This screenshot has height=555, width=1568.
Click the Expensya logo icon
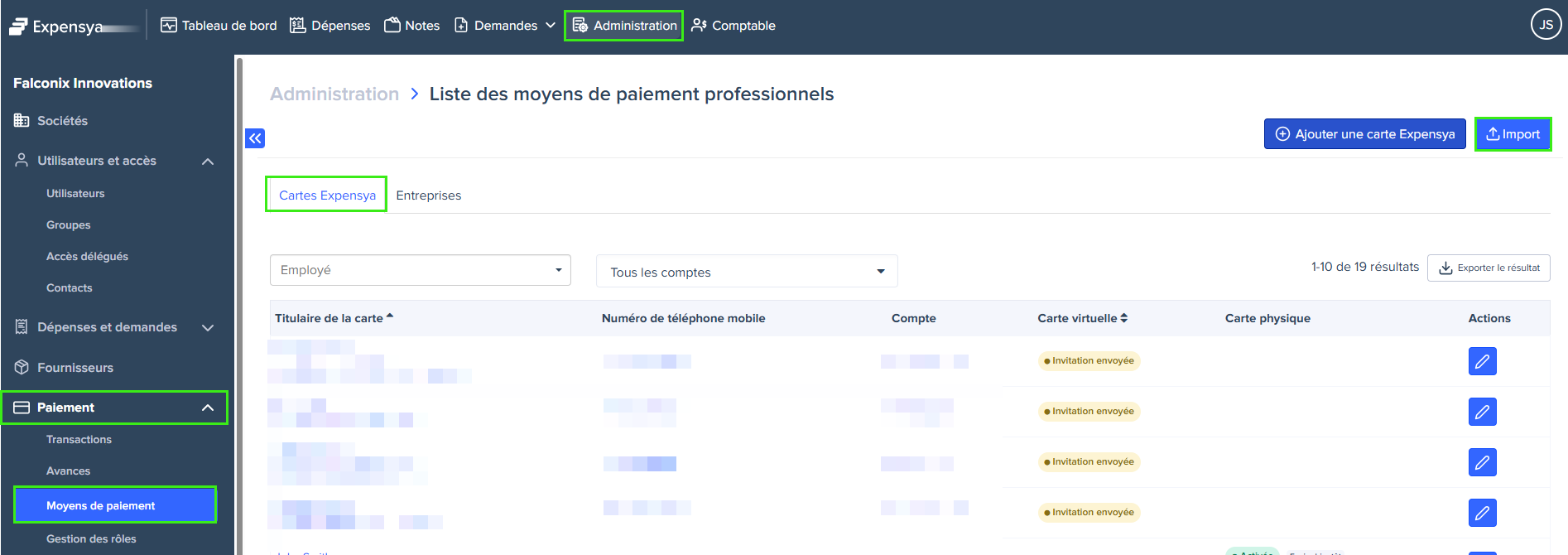pyautogui.click(x=18, y=27)
